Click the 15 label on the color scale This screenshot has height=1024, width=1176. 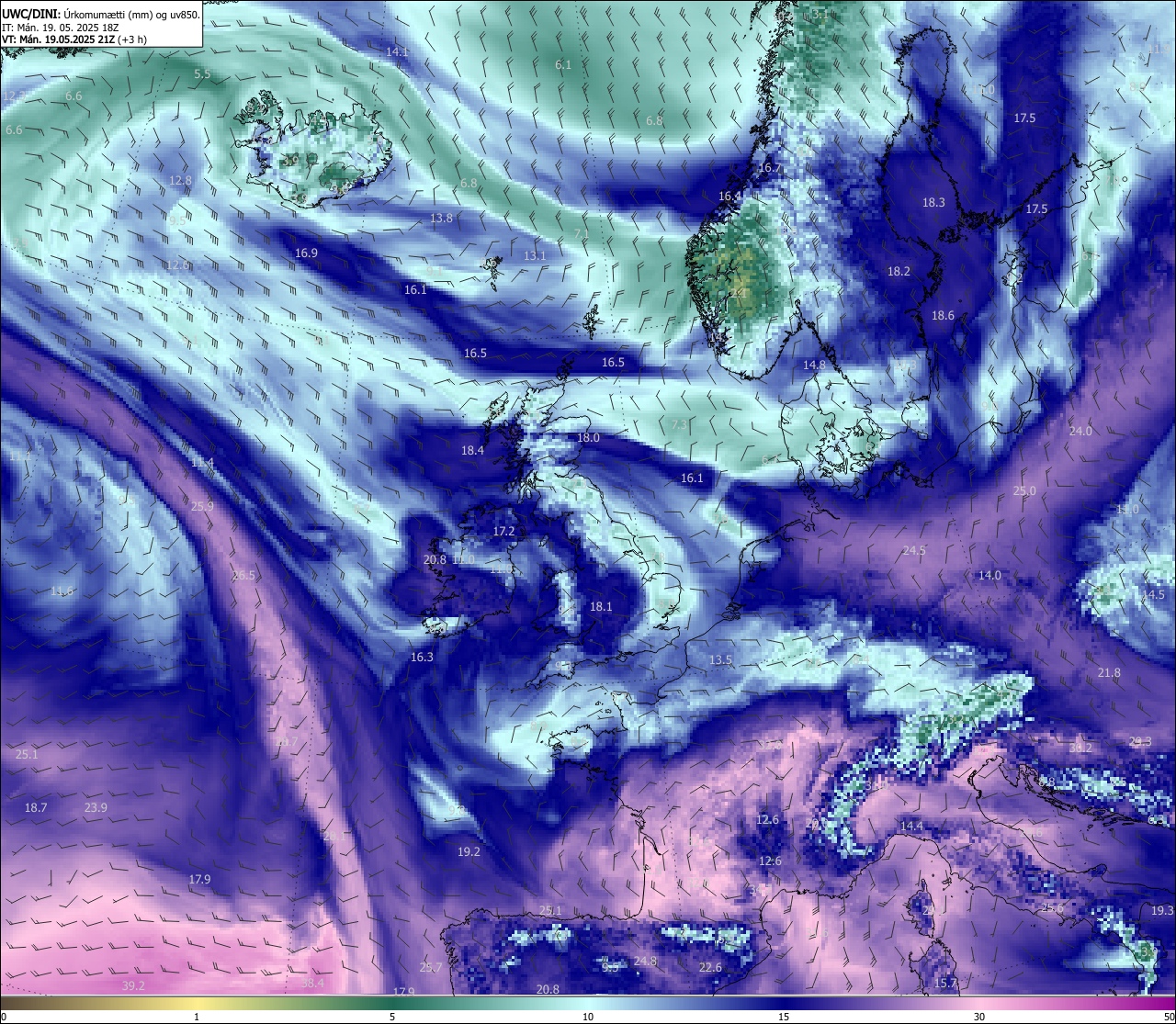coord(784,1017)
